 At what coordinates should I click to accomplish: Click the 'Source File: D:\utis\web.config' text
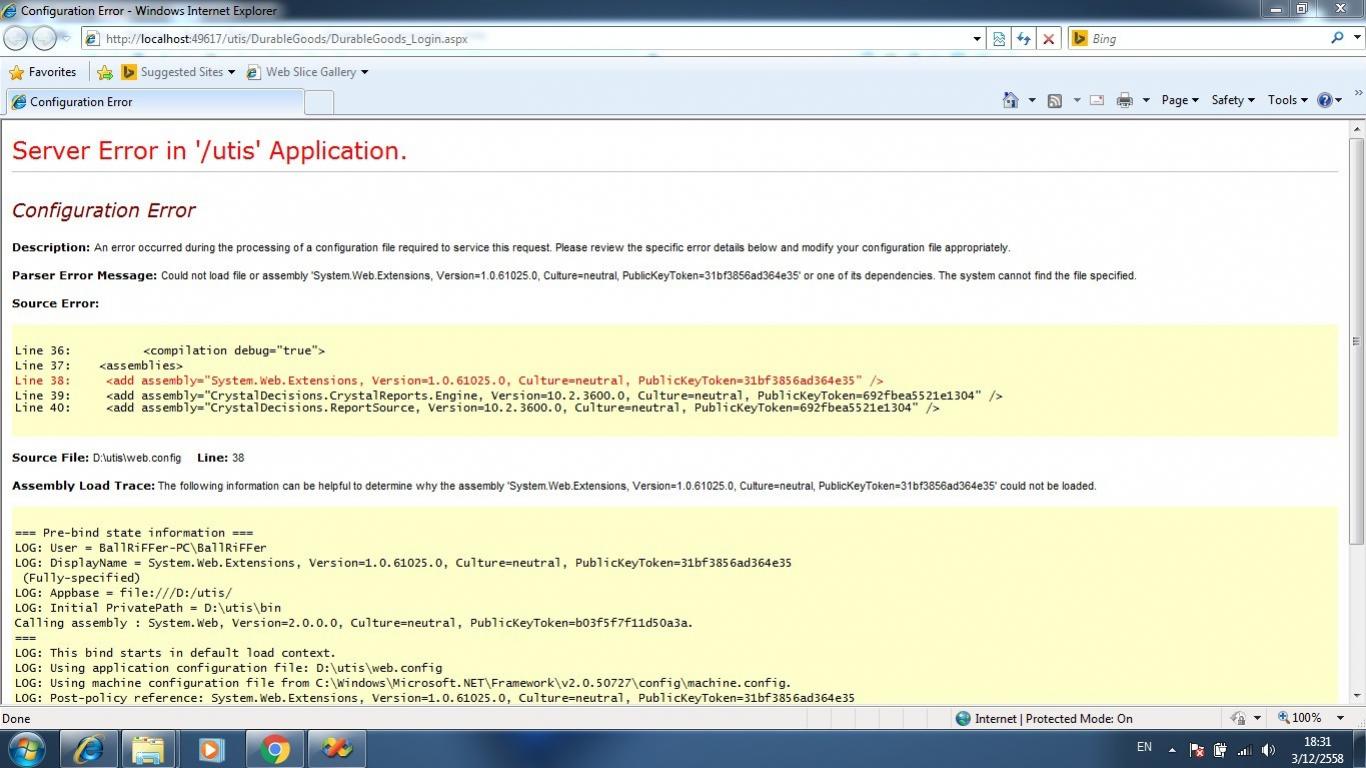click(x=96, y=458)
